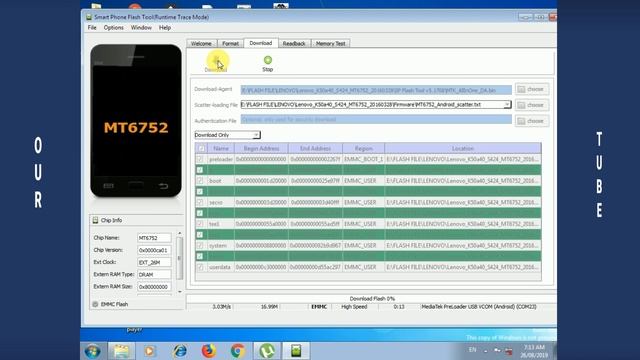640x360 pixels.
Task: Click the Chip Version field 0x0000ca01
Action: point(154,250)
